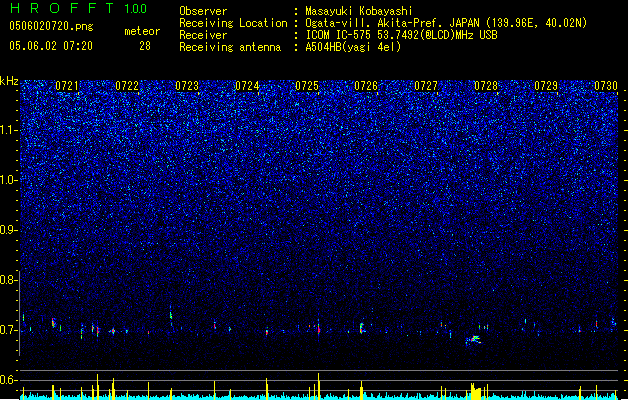Click the 0724 time marker
This screenshot has height=400, width=629.
(247, 86)
